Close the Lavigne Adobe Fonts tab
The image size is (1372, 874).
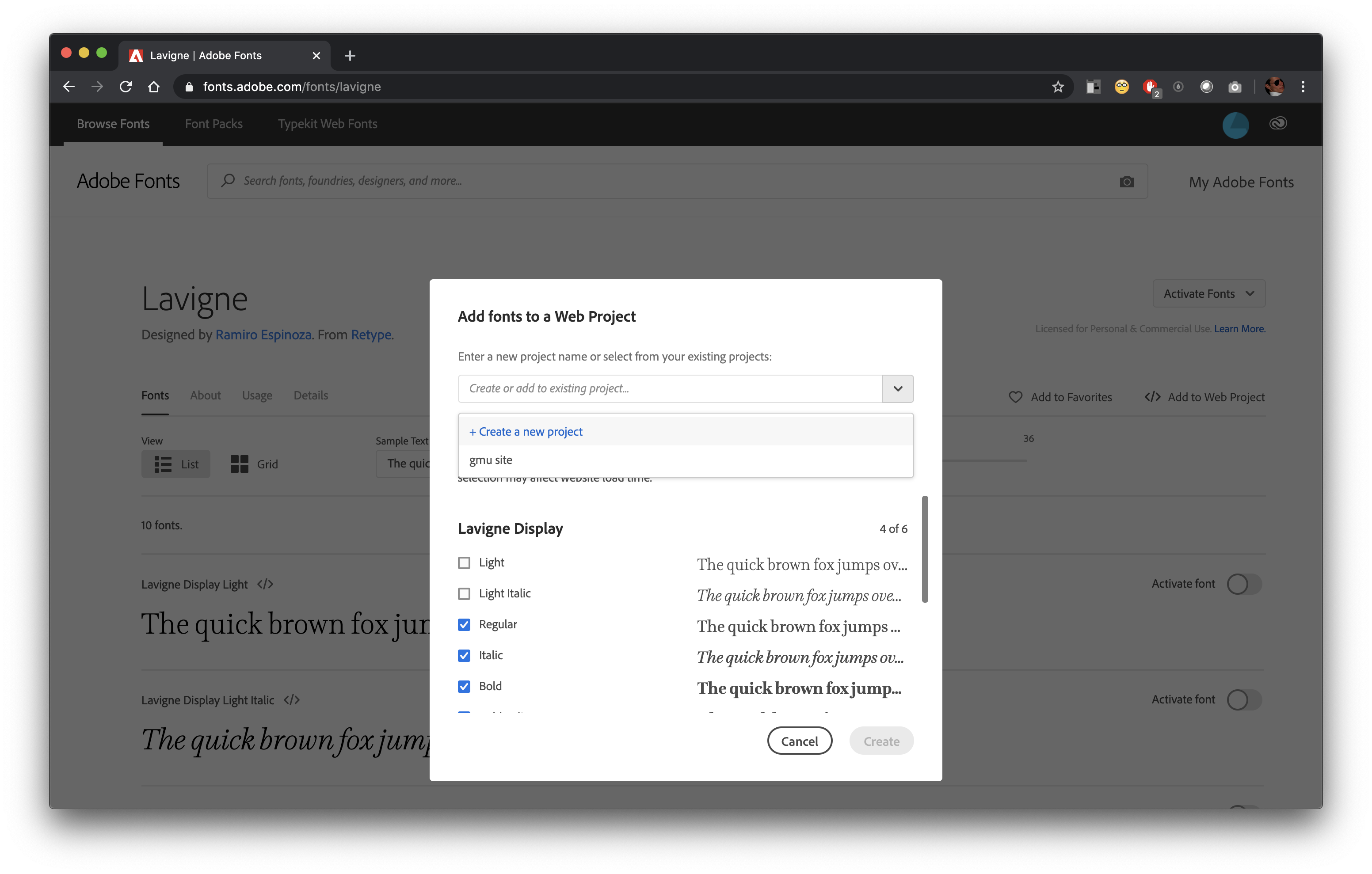click(316, 55)
